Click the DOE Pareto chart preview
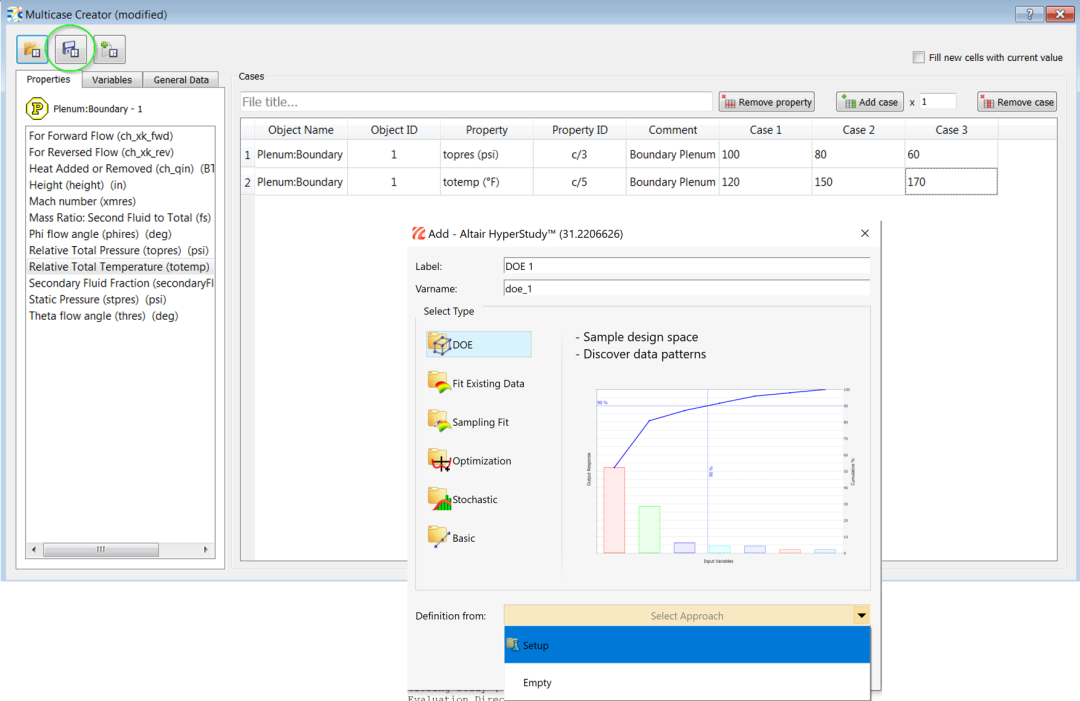 720,475
